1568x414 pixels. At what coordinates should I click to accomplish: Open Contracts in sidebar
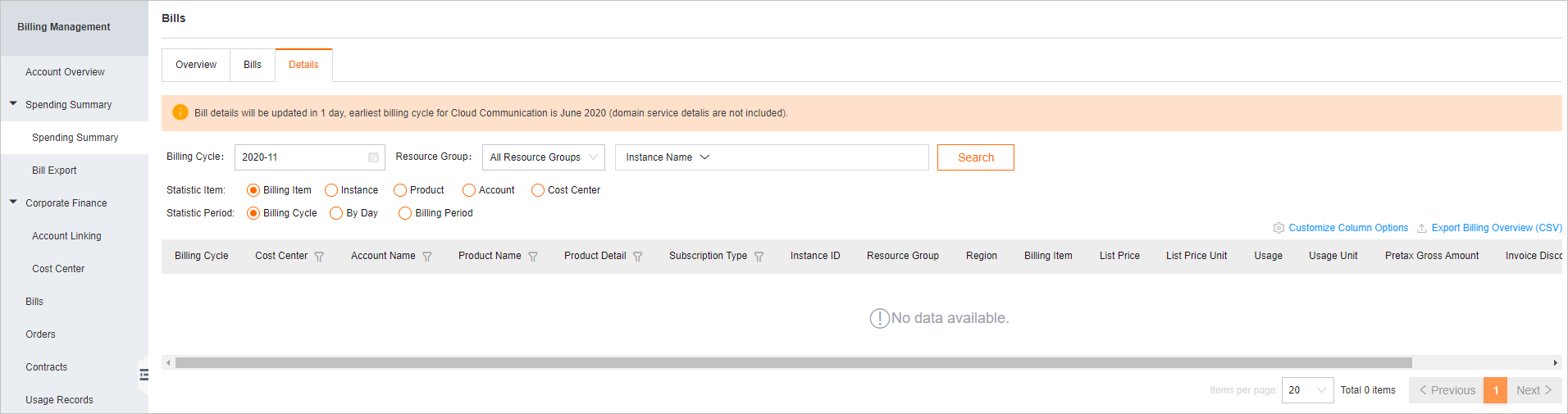coord(46,367)
